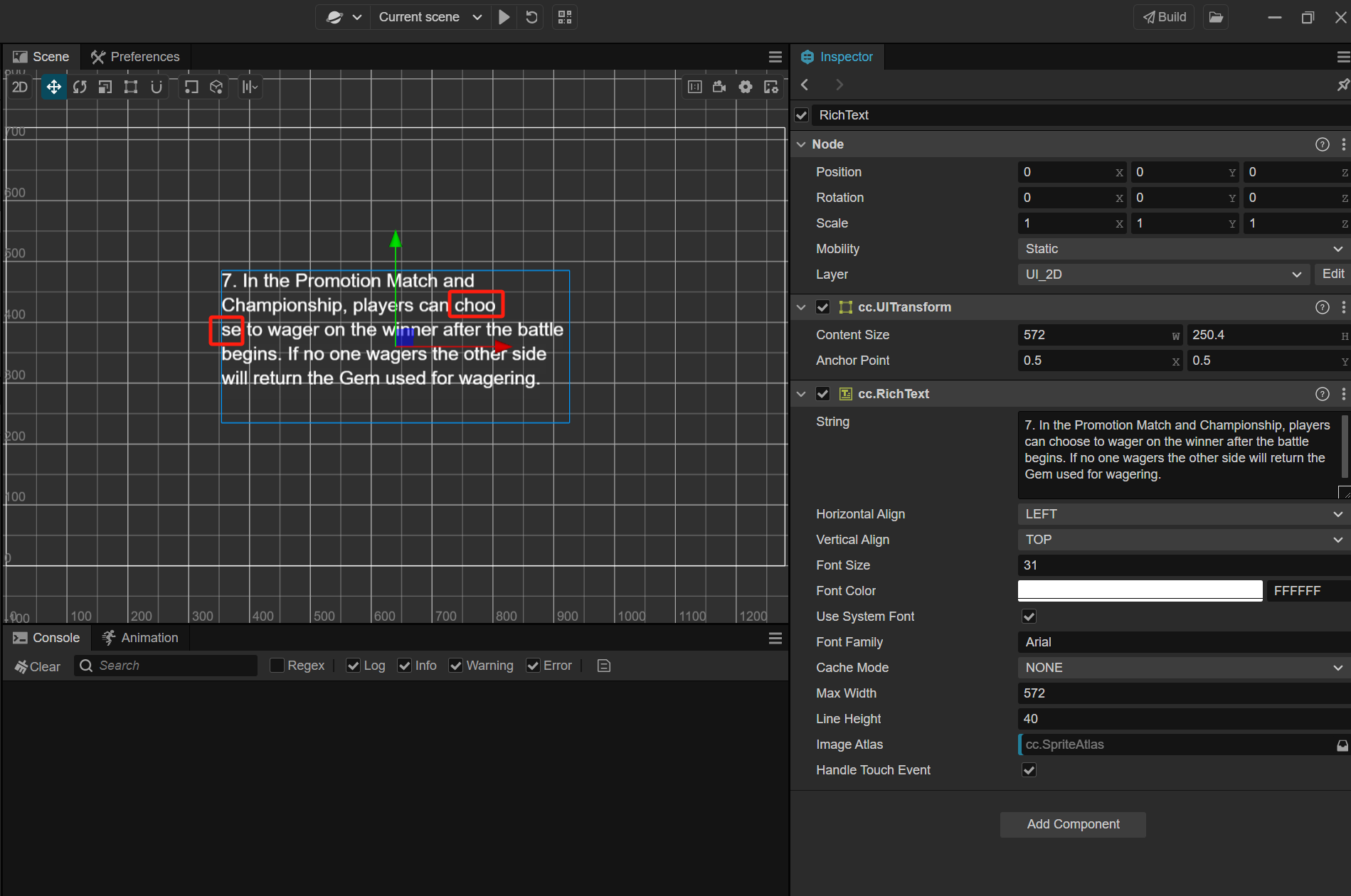Toggle Warning filter checkbox
The height and width of the screenshot is (896, 1351).
click(456, 666)
